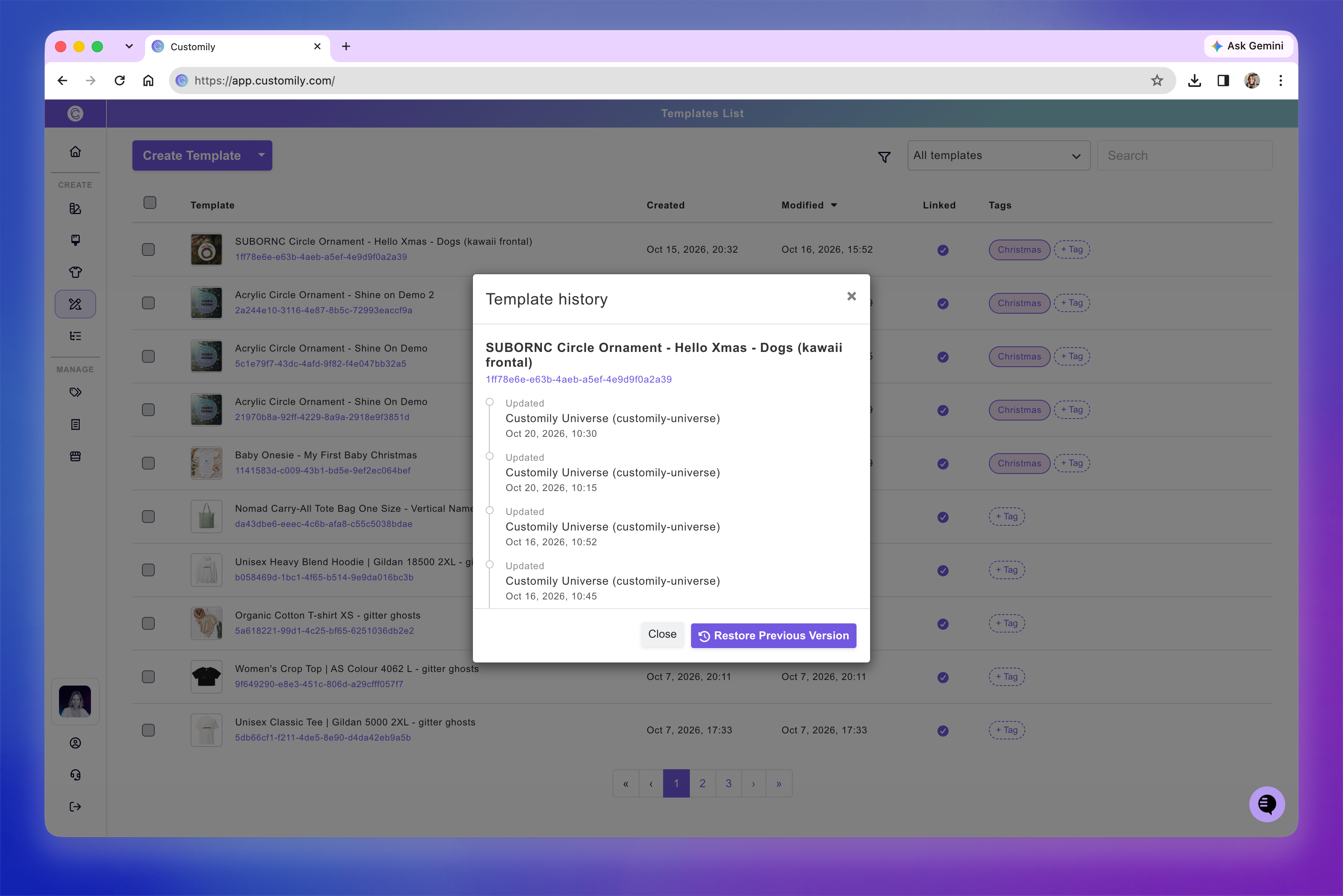Open the browser tab list chevron
The image size is (1343, 896).
click(129, 46)
